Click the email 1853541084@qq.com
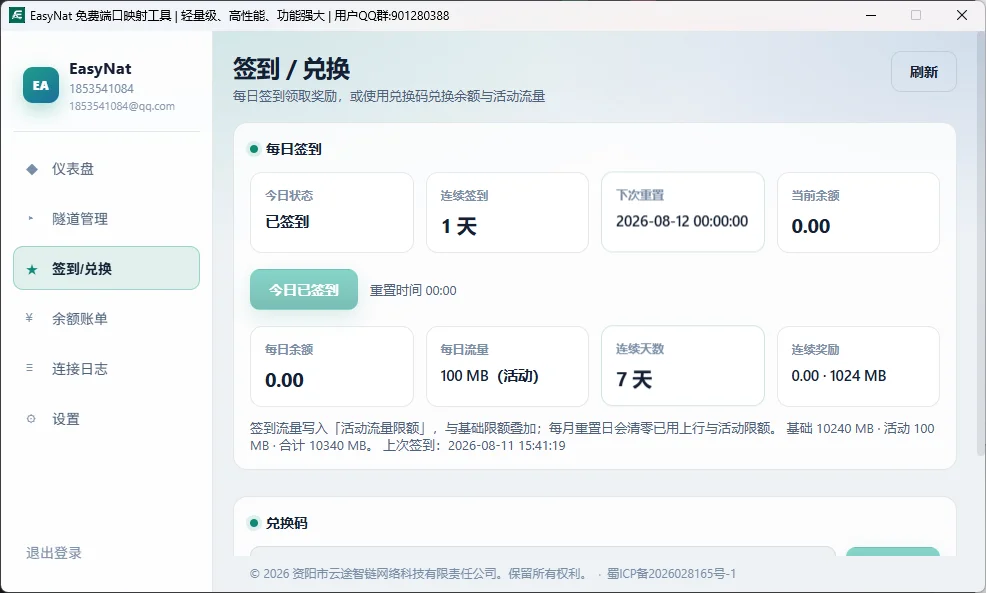Screen dimensions: 986x593 pos(122,106)
